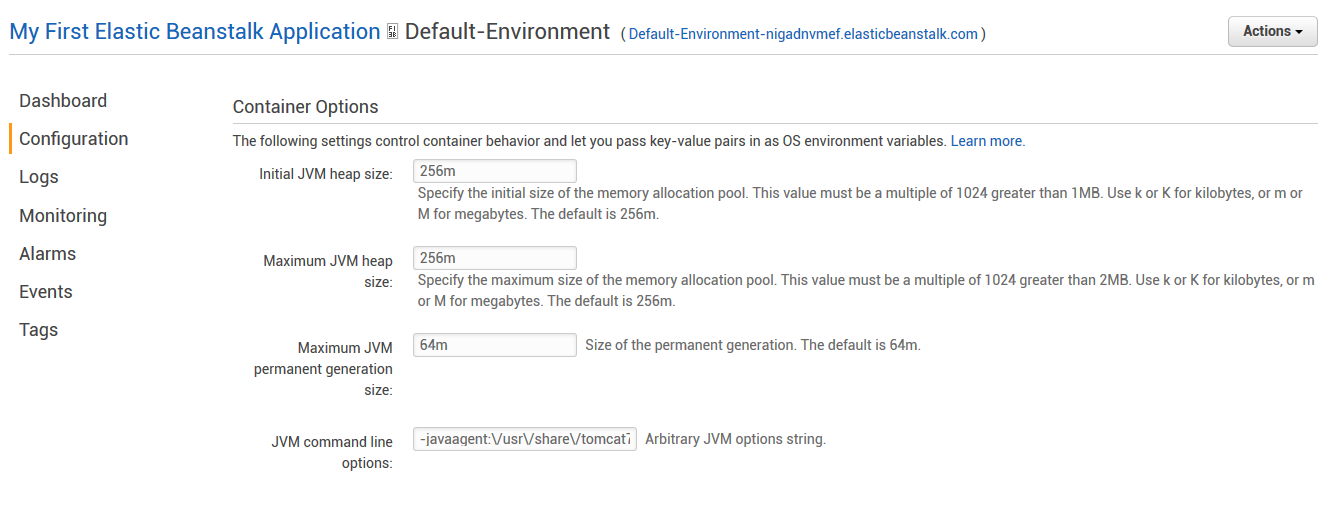Open the Logs section
The image size is (1333, 510).
(x=39, y=177)
